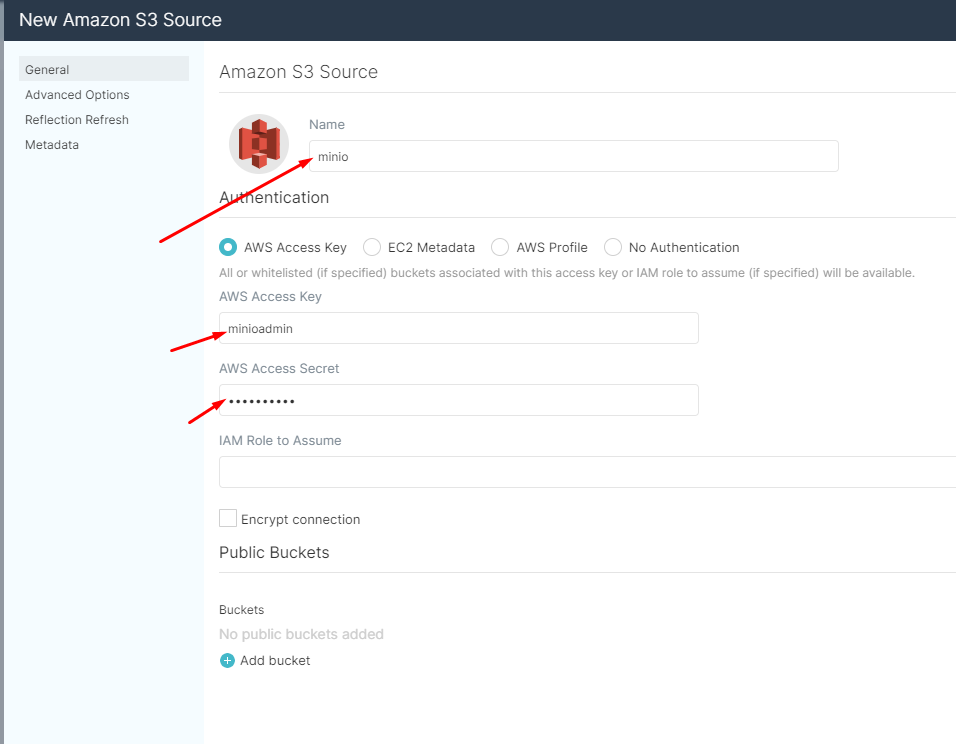Click the AWS Access Key input field
The width and height of the screenshot is (956, 744).
click(x=458, y=328)
